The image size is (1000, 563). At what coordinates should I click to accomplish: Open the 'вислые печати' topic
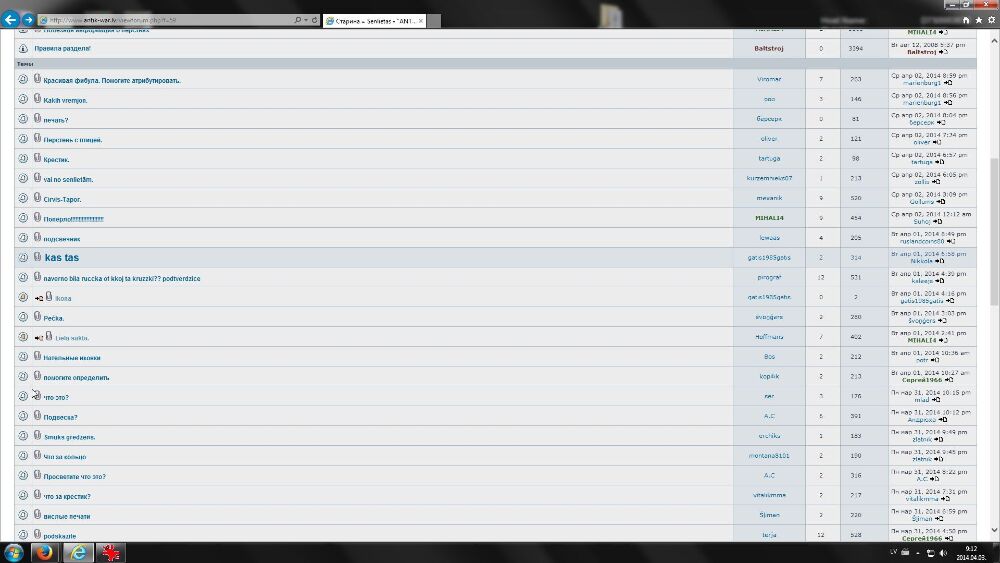(x=66, y=516)
